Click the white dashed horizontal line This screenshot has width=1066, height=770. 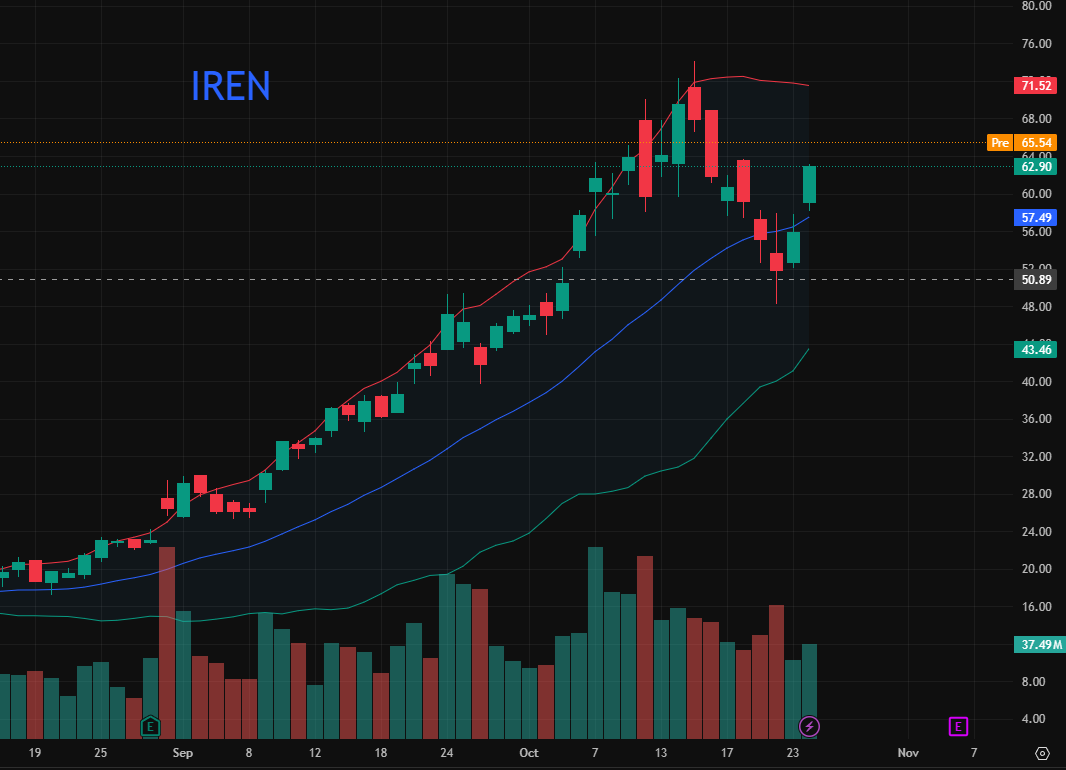pyautogui.click(x=506, y=279)
